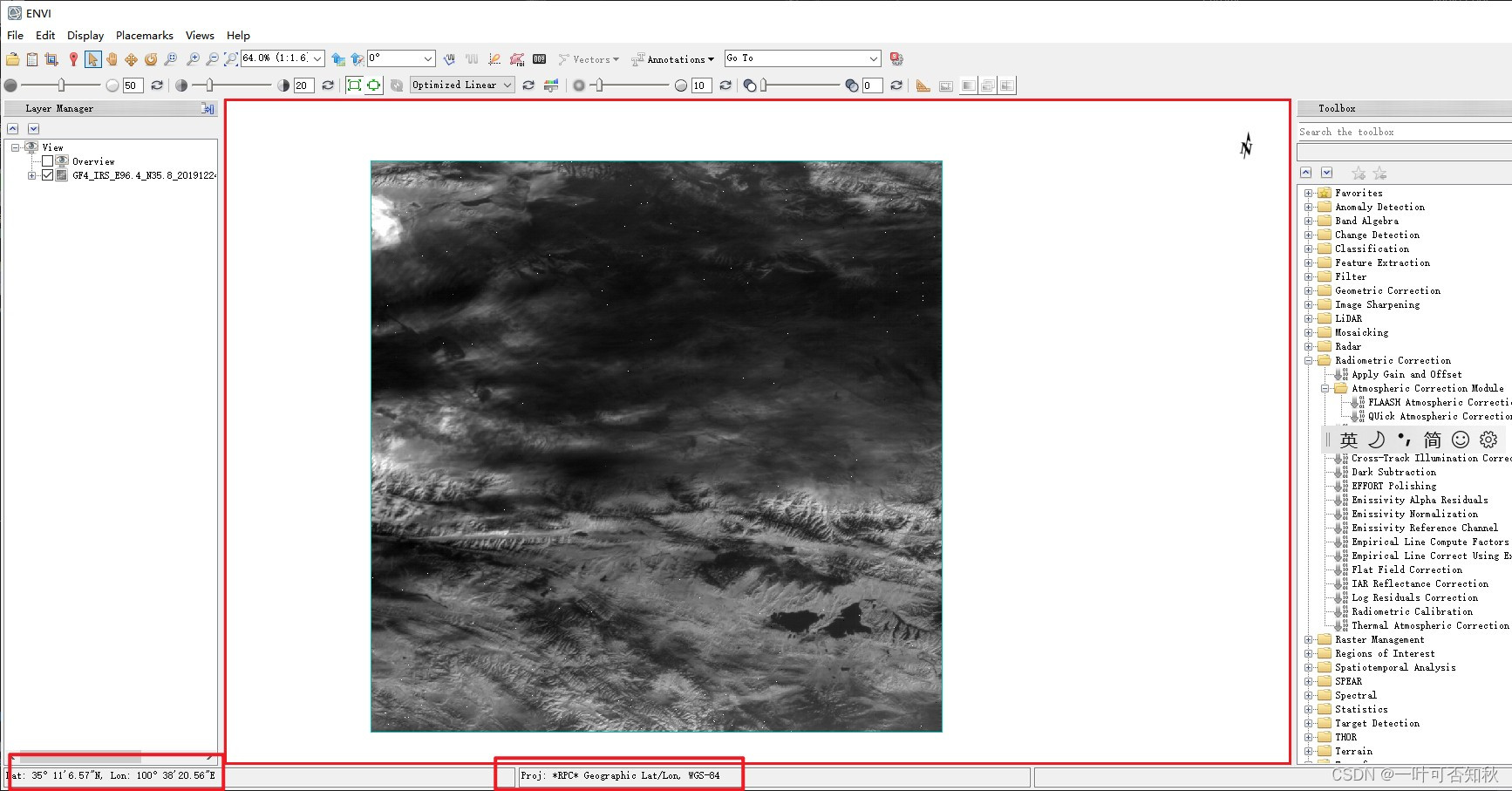Click the Mensuration ruler icon
Viewport: 1512px width, 791px height.
pos(923,85)
